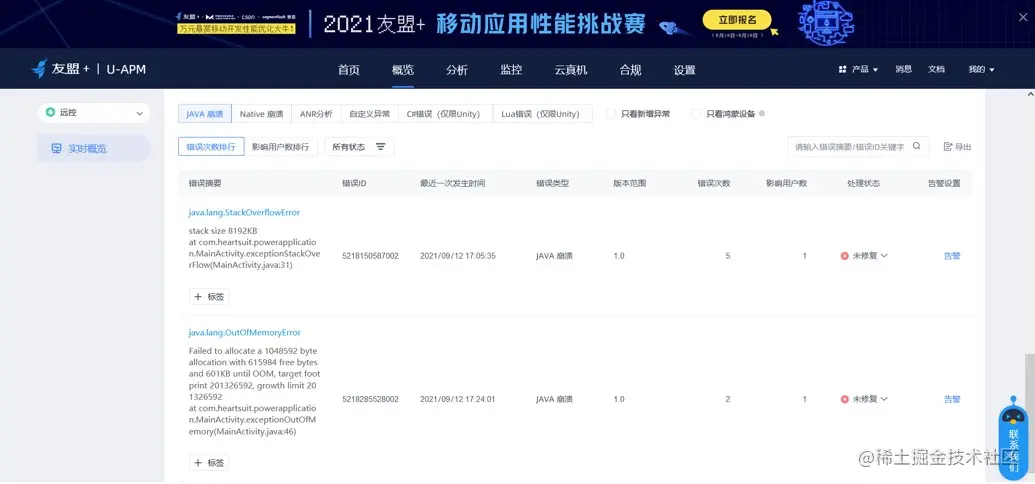Open the 设置 navigation item

(684, 70)
